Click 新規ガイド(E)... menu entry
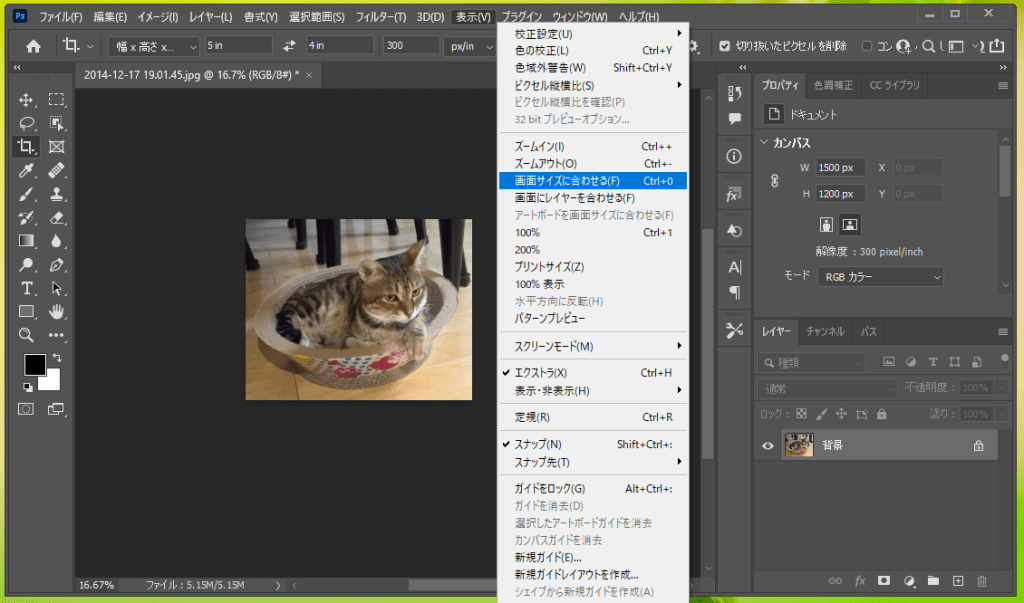The image size is (1024, 603). coord(547,557)
